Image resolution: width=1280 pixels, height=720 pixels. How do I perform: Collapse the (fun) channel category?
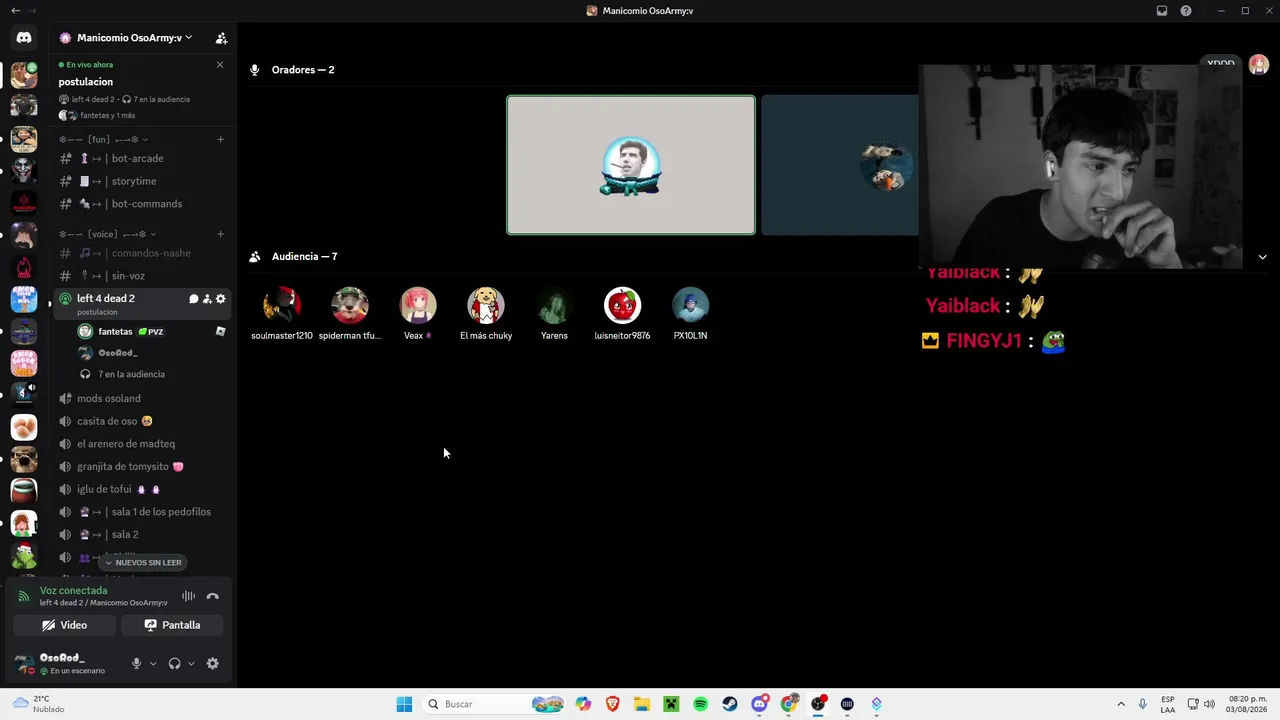click(x=104, y=139)
